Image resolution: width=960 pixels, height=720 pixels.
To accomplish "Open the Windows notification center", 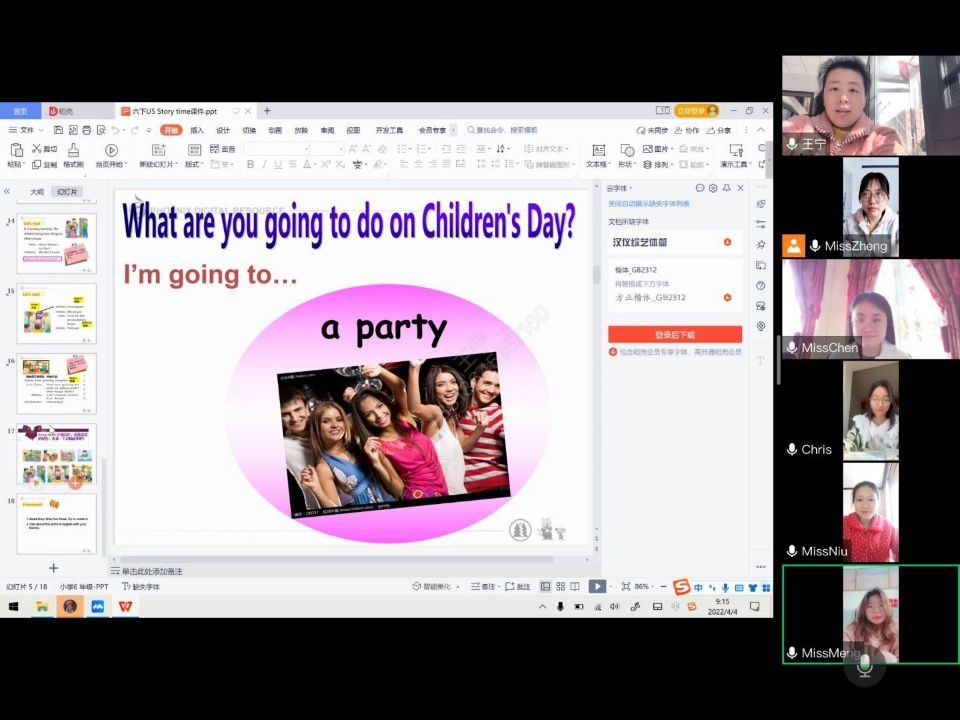I will 755,606.
